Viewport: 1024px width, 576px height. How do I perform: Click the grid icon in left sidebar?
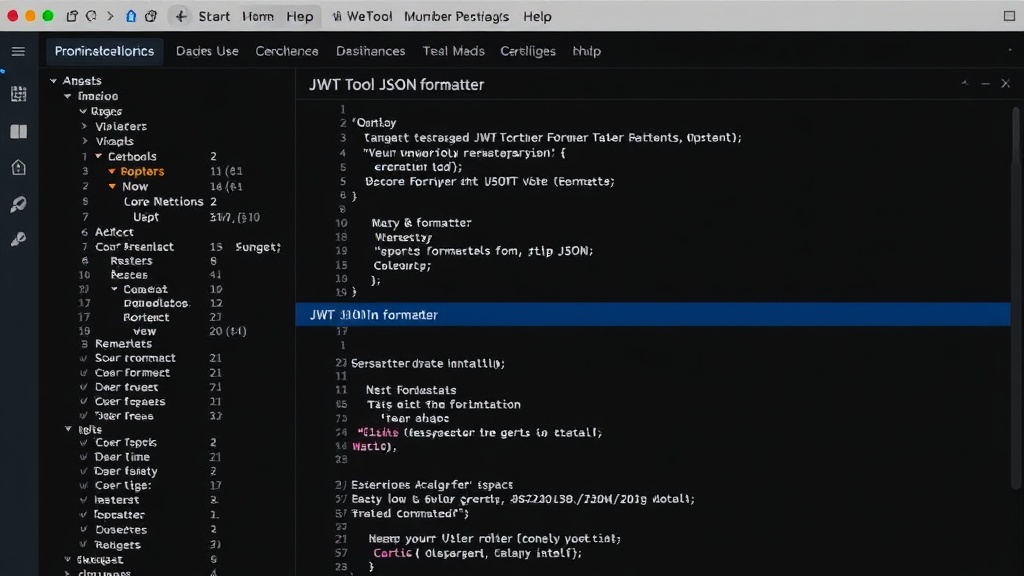pyautogui.click(x=18, y=94)
